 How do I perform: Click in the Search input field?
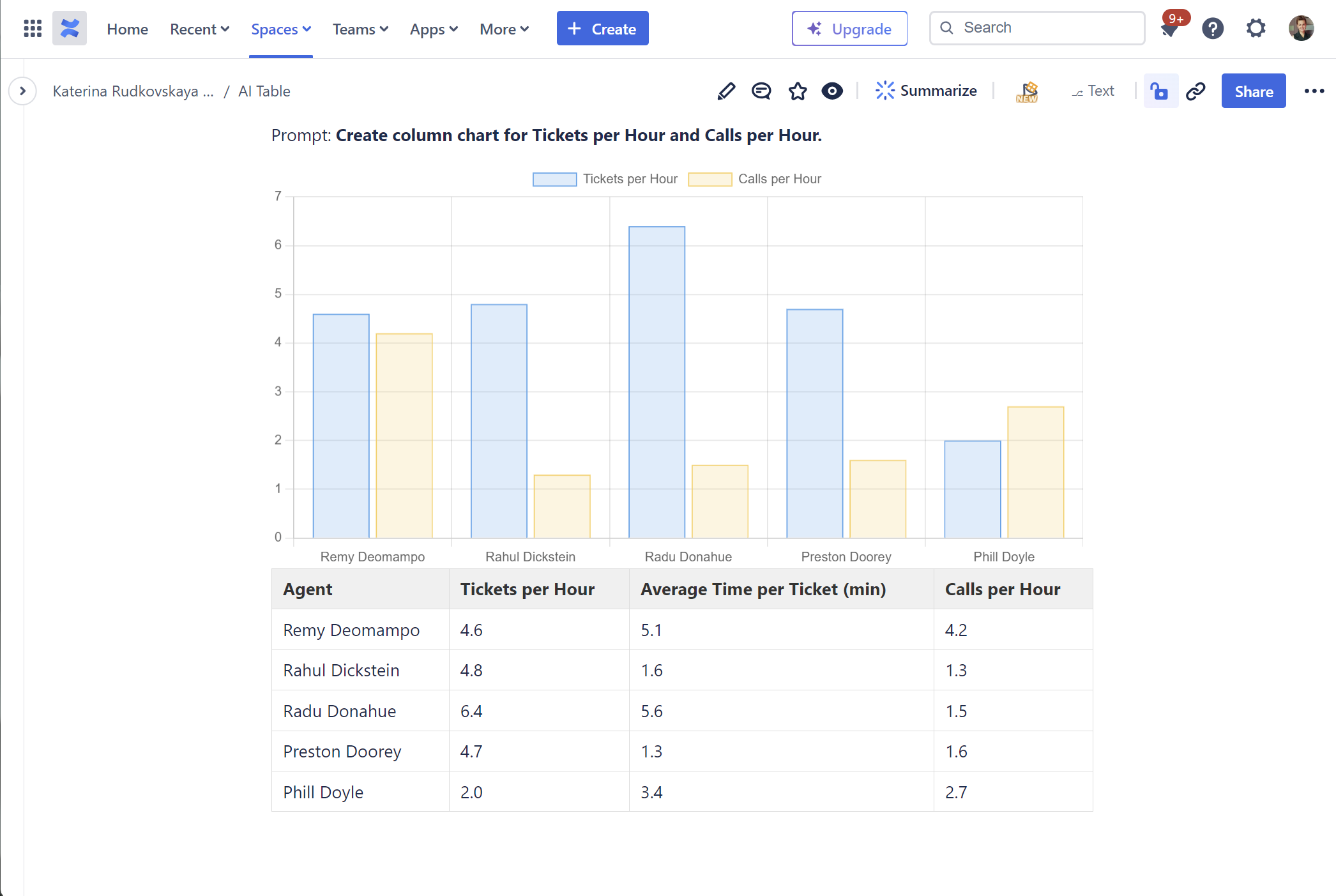1047,27
